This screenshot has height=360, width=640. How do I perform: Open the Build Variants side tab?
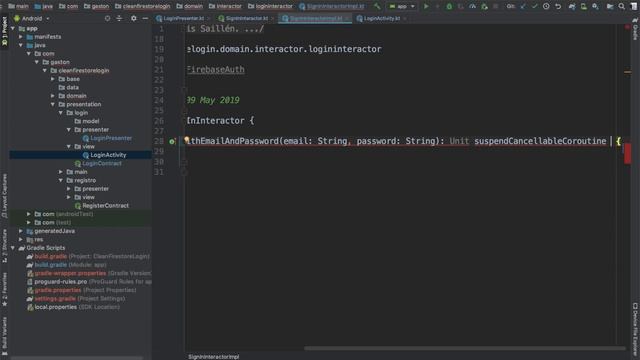point(4,336)
